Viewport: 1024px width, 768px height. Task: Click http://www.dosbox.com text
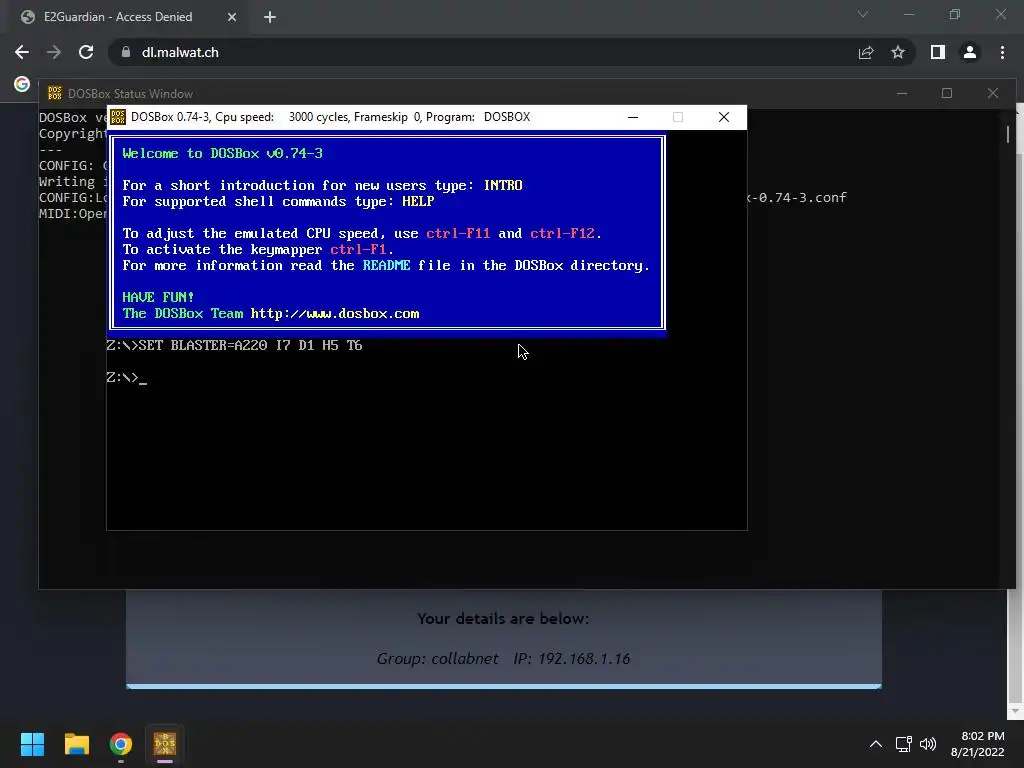(x=334, y=313)
